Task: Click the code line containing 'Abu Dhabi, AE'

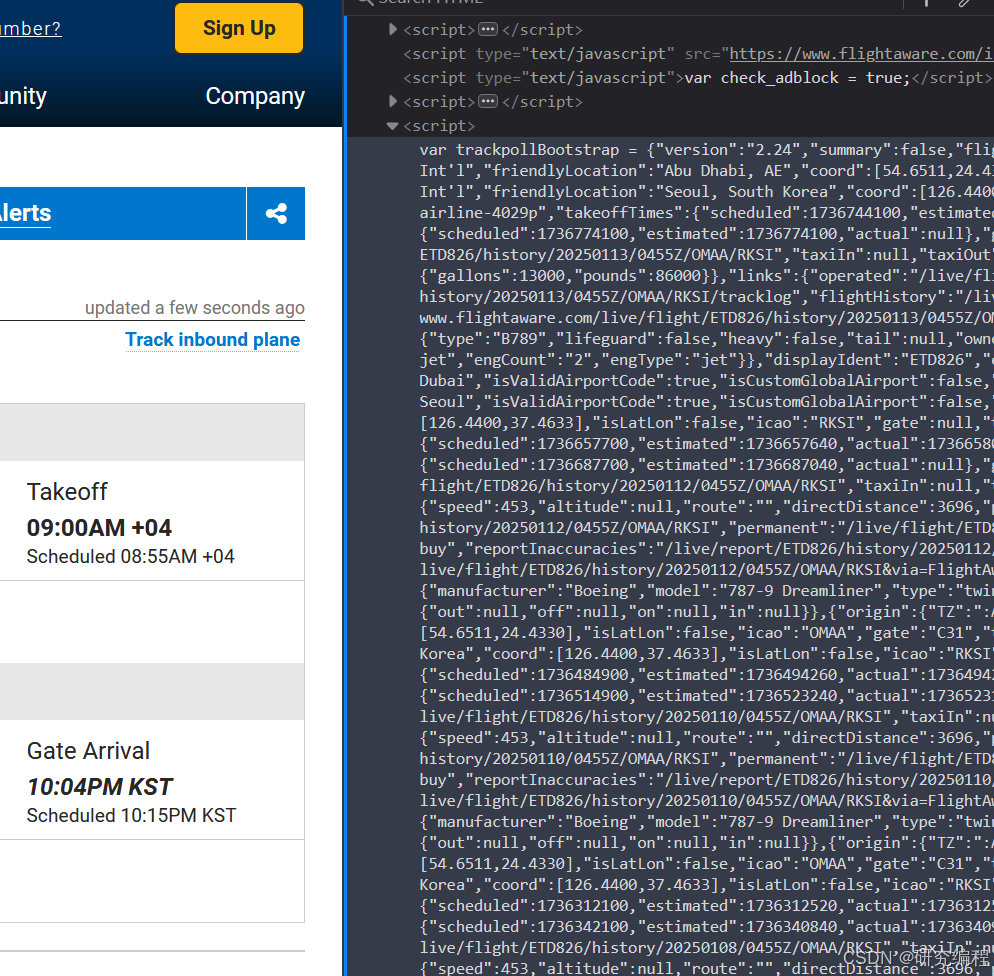Action: click(x=706, y=171)
